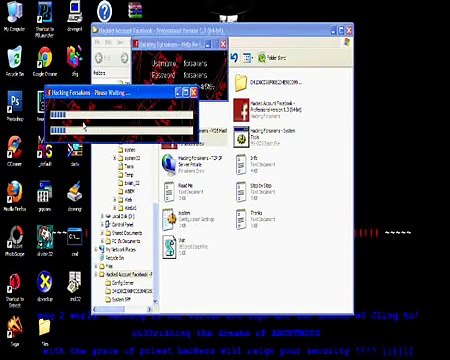This screenshot has width=450, height=360.
Task: Select the Config Server folder in tree
Action: (x=120, y=283)
